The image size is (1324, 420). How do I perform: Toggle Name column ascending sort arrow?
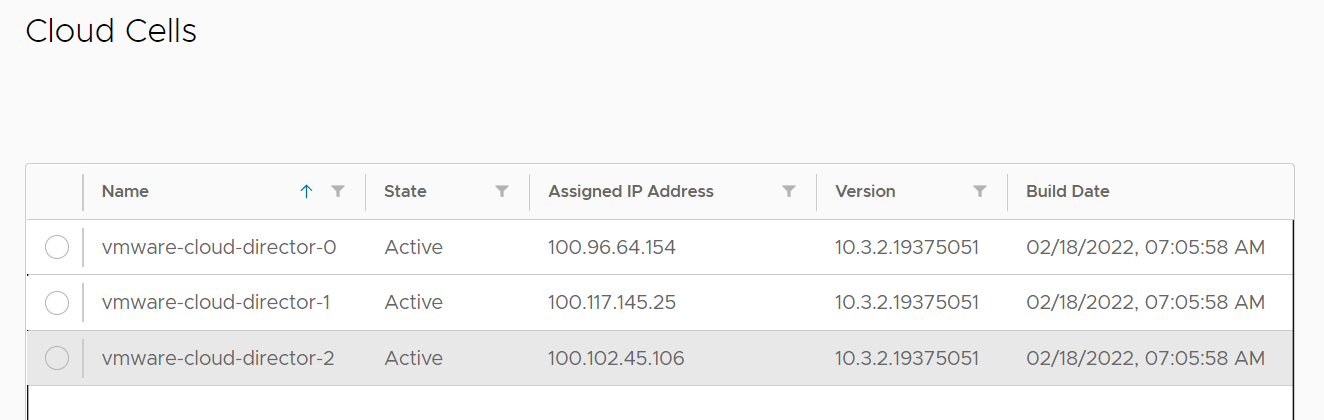tap(307, 191)
